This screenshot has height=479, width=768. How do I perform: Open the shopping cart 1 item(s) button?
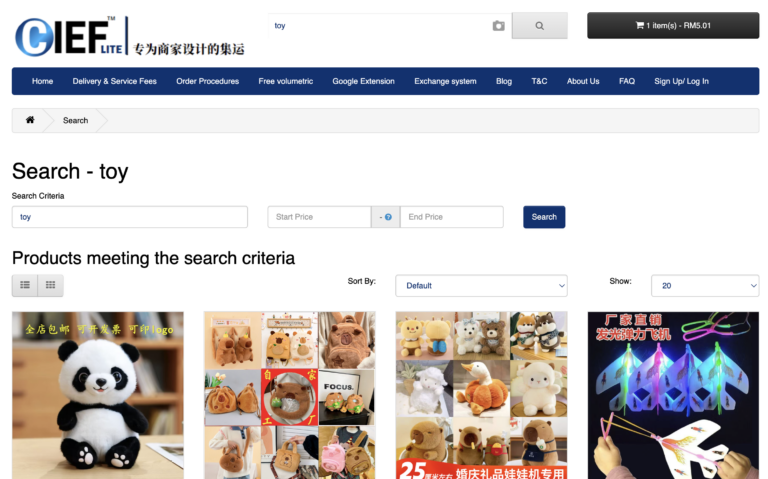(x=673, y=25)
